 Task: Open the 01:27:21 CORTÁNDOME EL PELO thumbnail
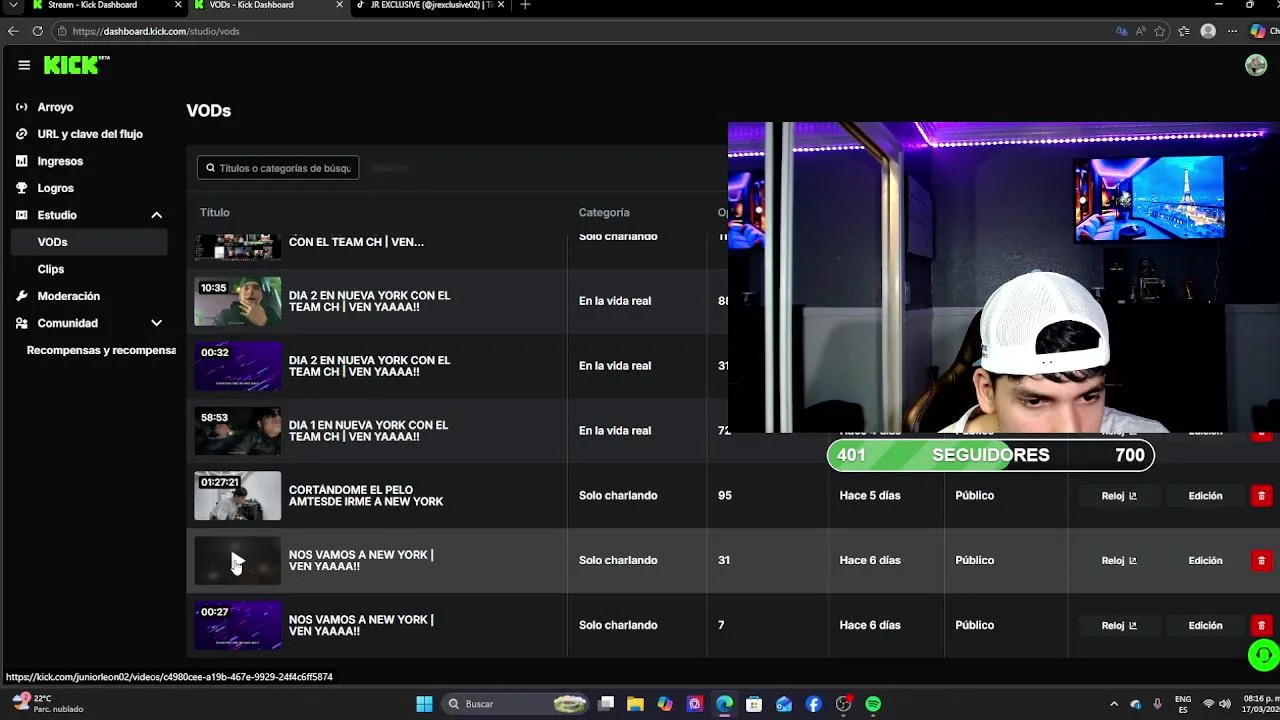coord(238,496)
